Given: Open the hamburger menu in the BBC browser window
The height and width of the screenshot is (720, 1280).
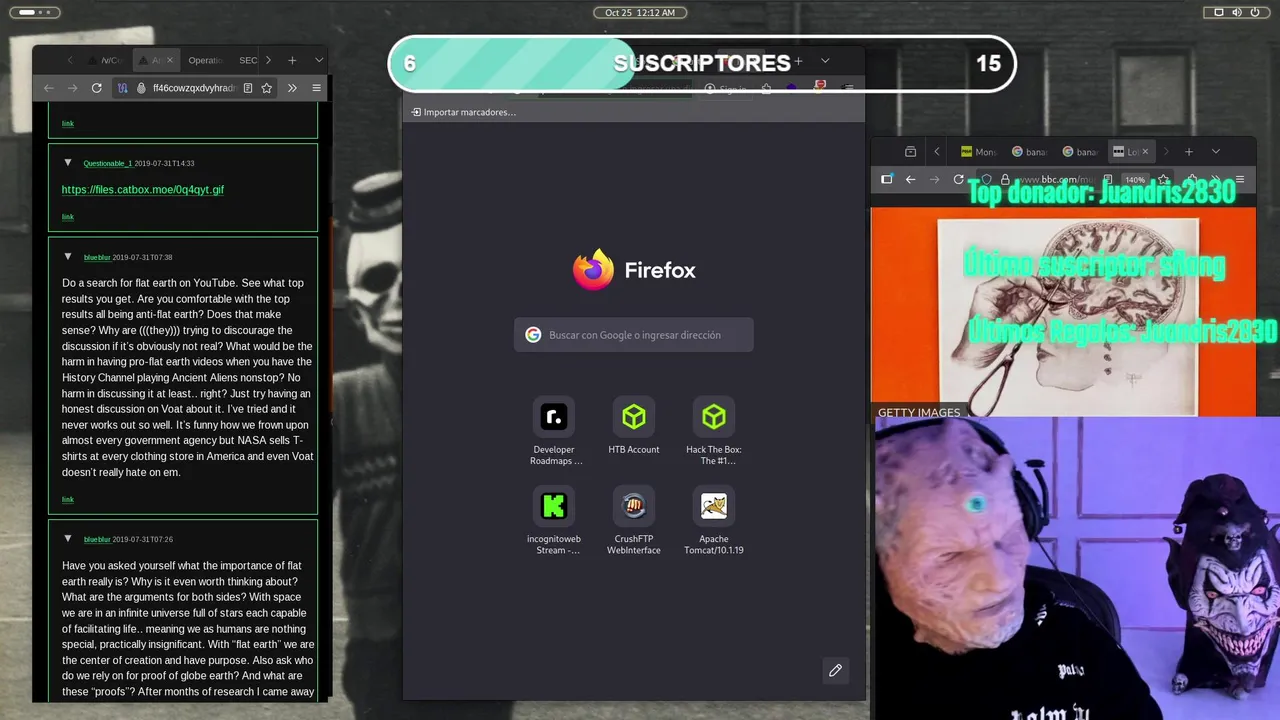Looking at the screenshot, I should click(1240, 180).
